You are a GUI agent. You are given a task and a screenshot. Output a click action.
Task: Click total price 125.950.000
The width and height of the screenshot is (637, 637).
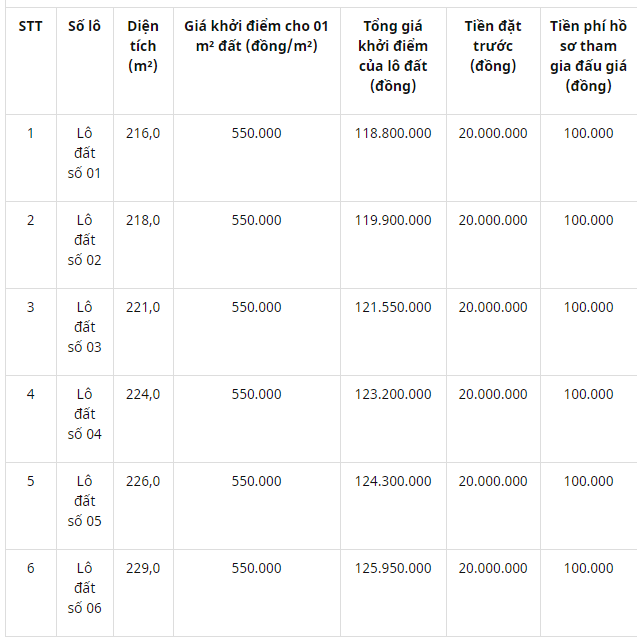coord(393,568)
